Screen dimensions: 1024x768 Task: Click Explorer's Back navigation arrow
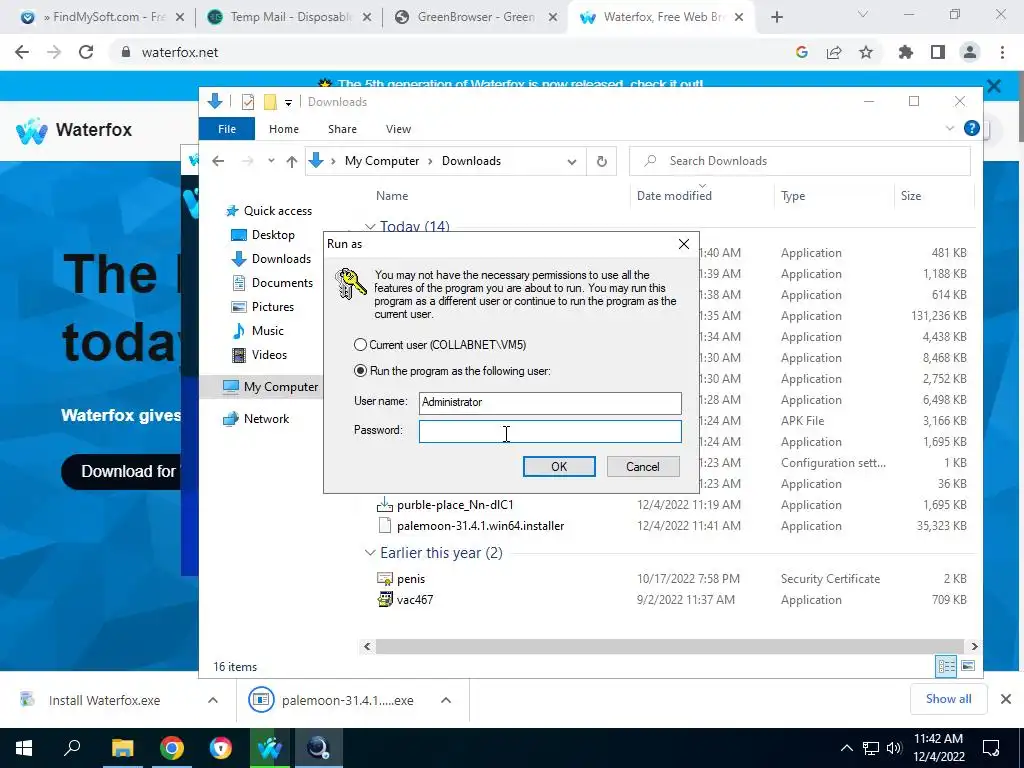pos(218,161)
